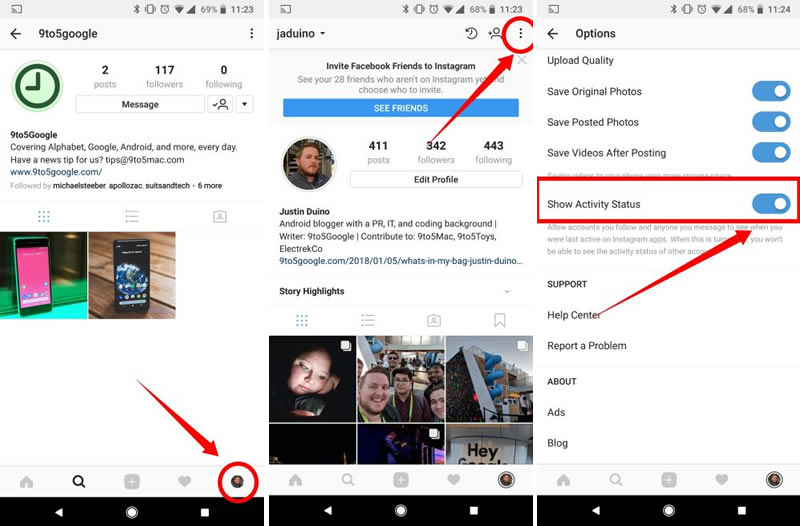This screenshot has width=800, height=526.
Task: Turn off Save Videos After Posting
Action: [770, 153]
